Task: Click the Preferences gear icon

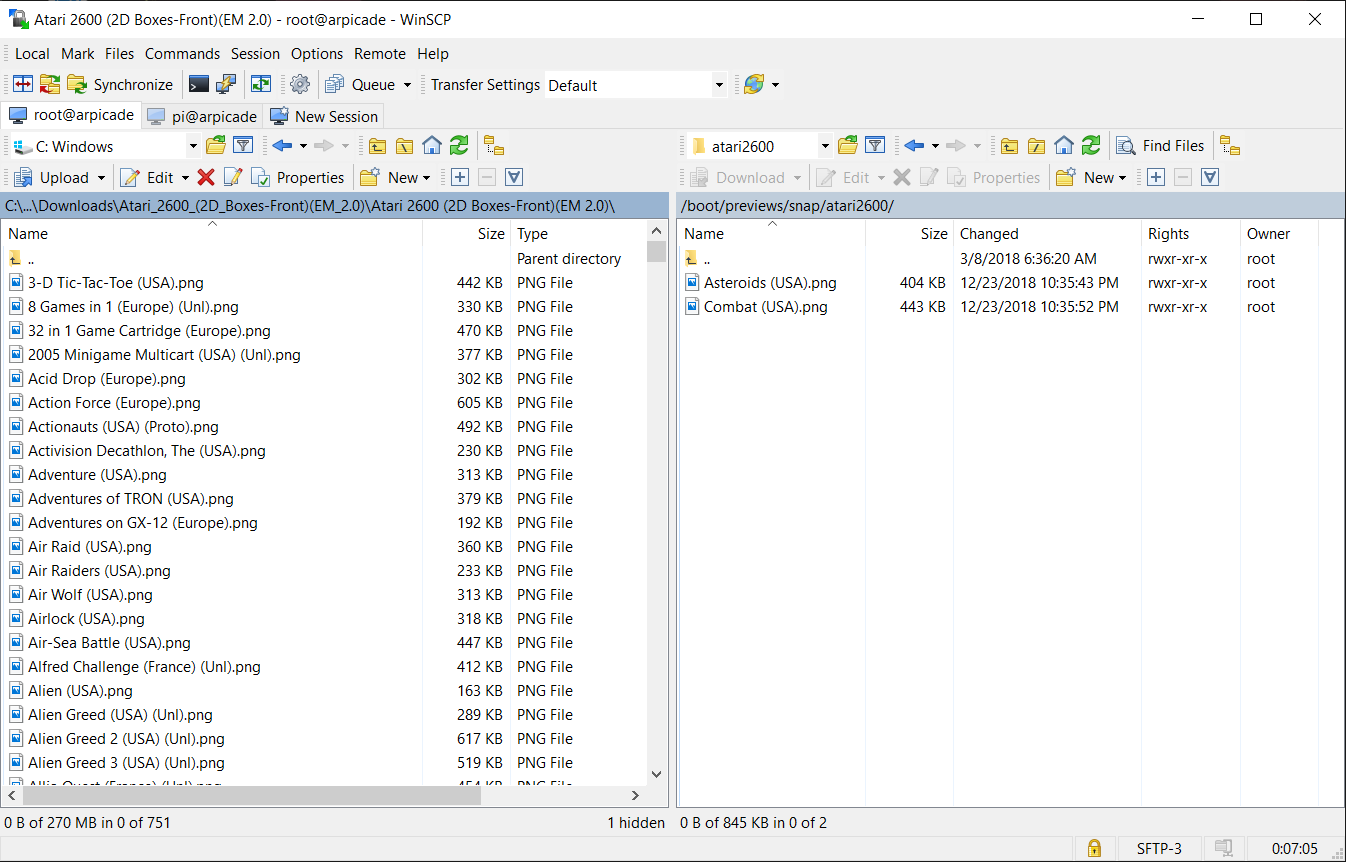Action: (x=300, y=85)
